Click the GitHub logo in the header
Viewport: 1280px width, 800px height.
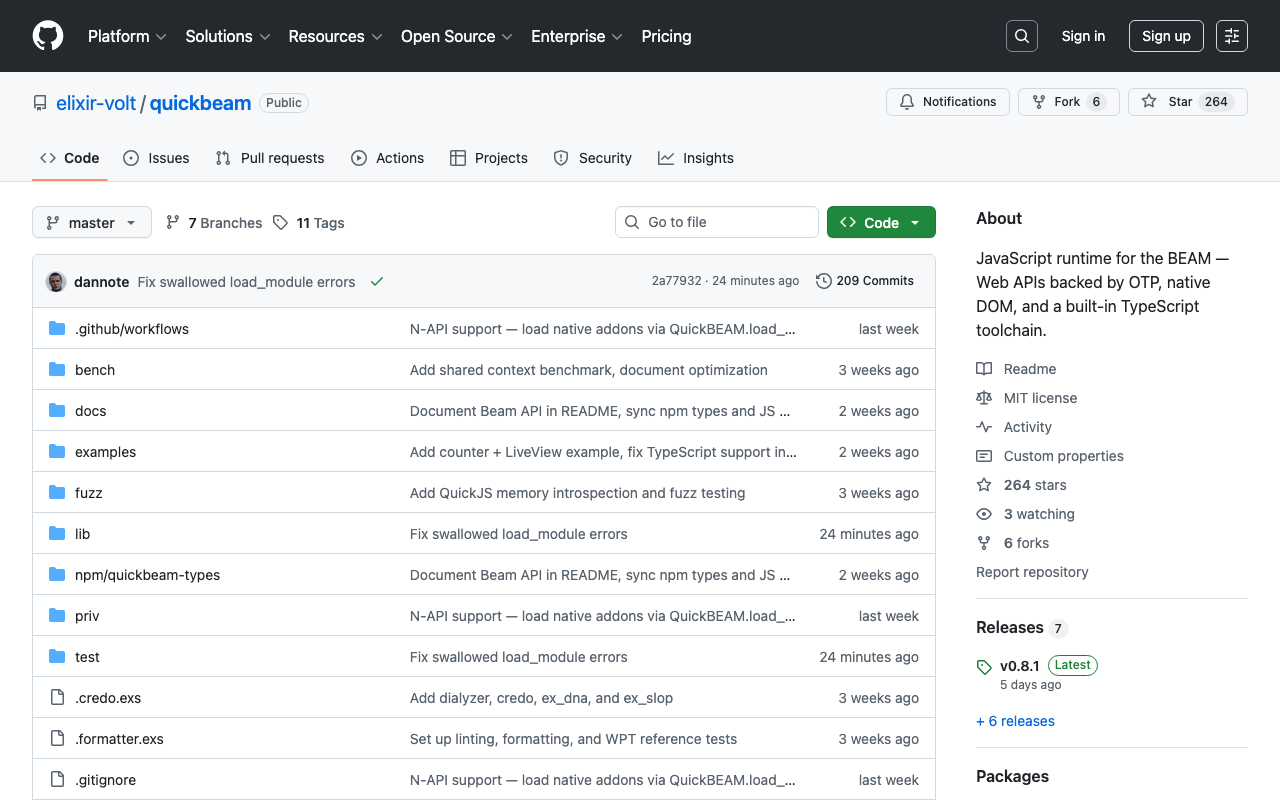47,36
